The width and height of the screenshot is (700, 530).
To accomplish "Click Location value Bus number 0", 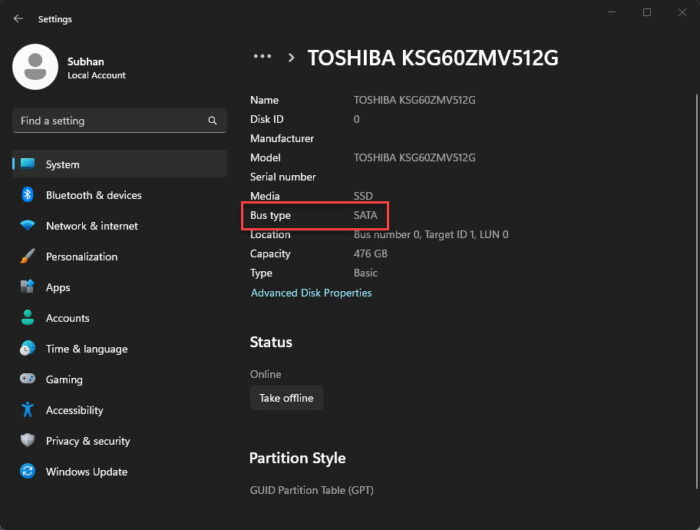I will 431,234.
